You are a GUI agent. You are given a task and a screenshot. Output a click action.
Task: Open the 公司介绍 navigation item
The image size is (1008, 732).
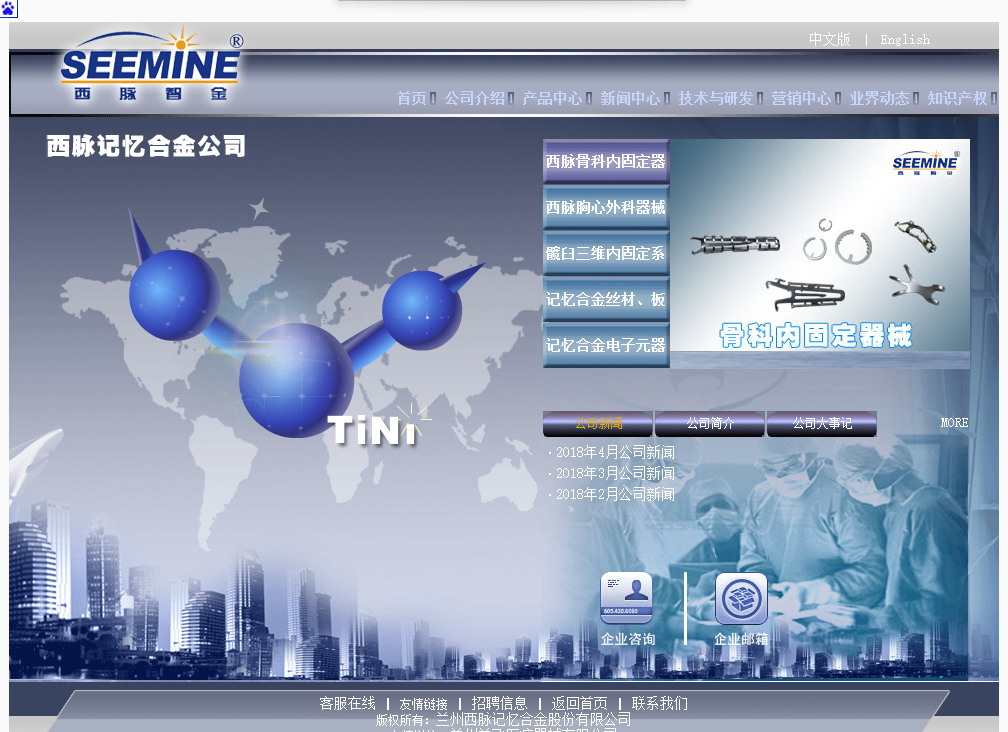point(474,98)
